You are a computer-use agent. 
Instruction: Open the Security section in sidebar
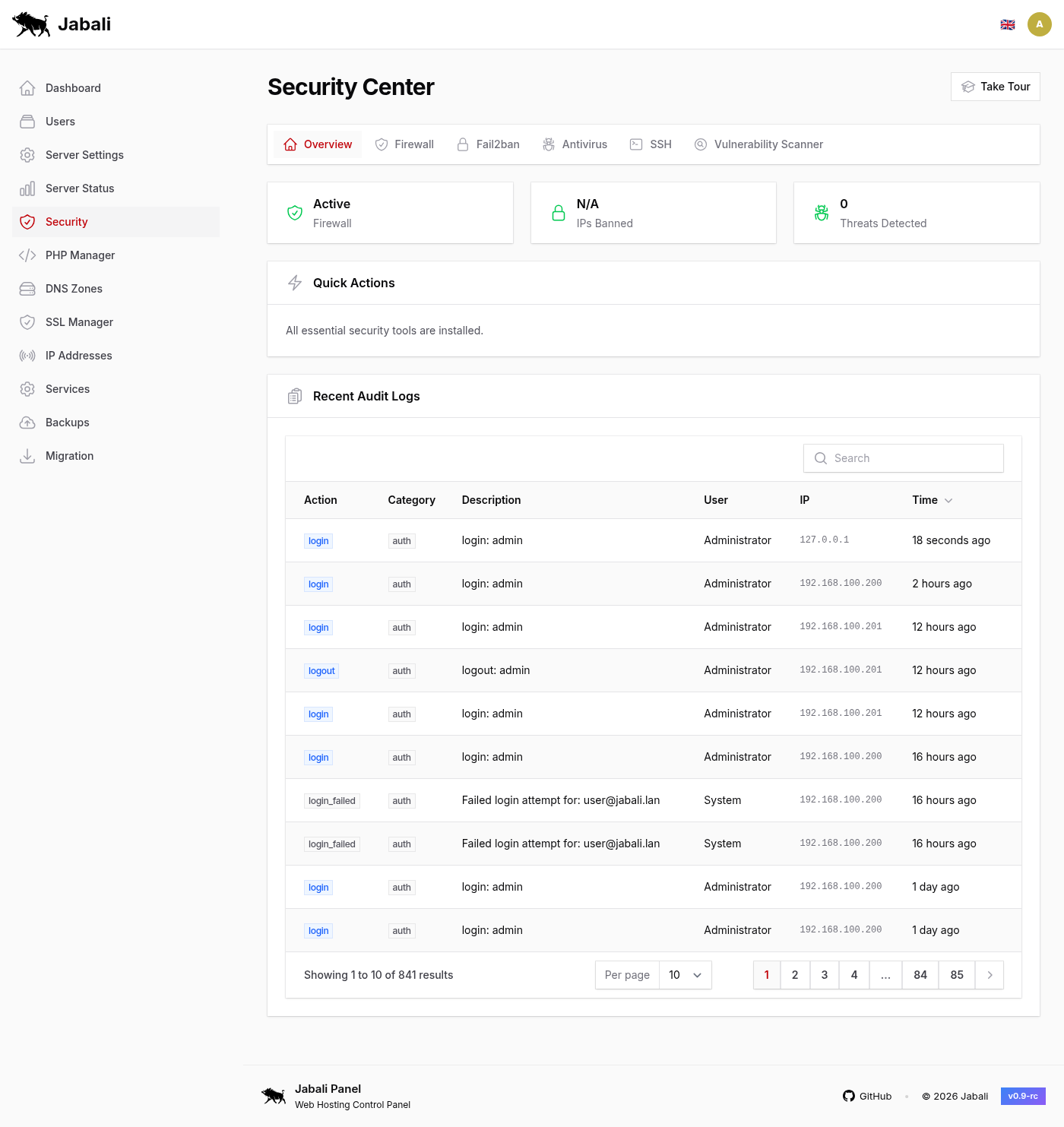pyautogui.click(x=66, y=221)
